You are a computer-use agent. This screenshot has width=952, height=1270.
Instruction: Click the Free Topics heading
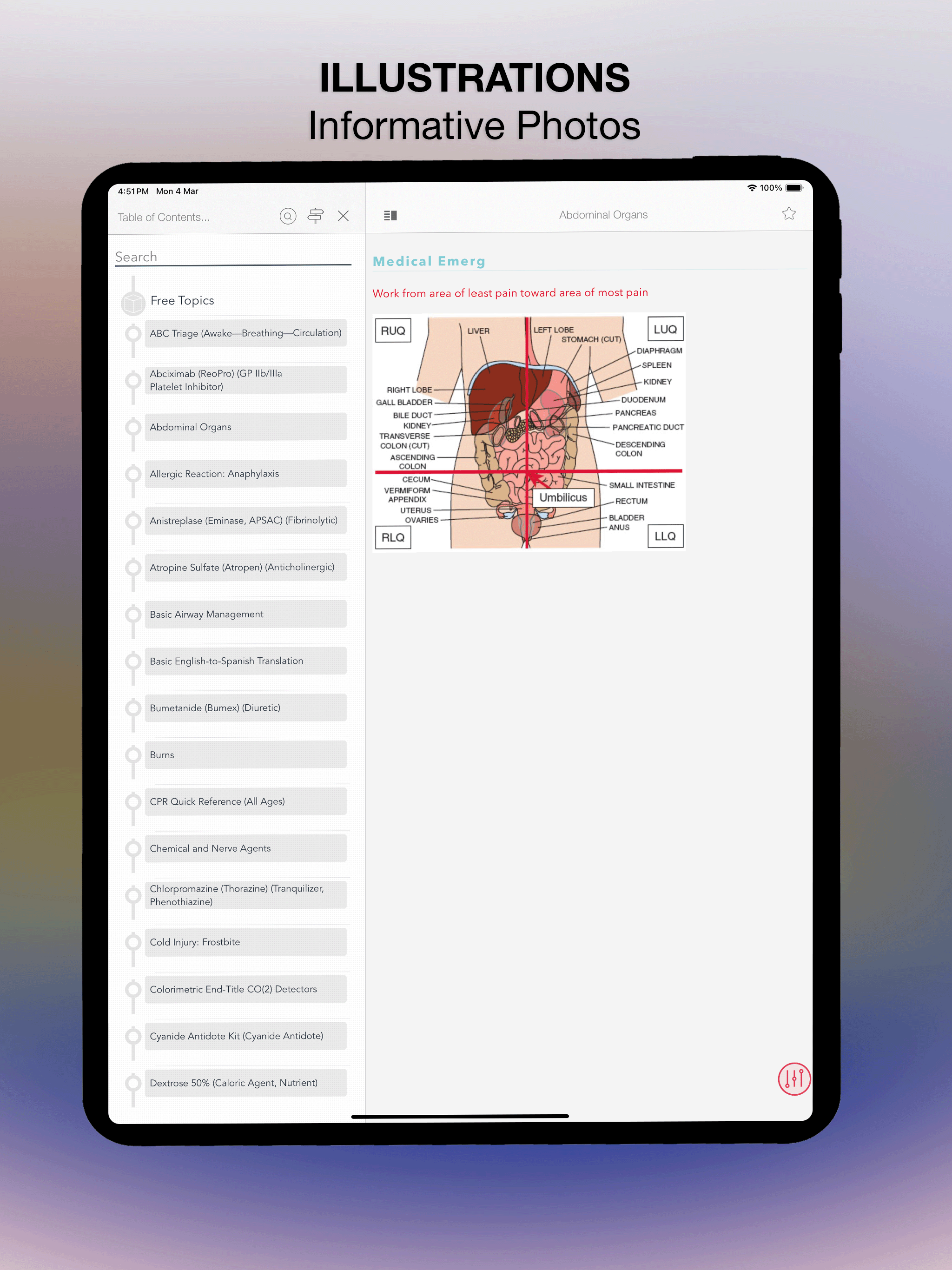tap(182, 300)
